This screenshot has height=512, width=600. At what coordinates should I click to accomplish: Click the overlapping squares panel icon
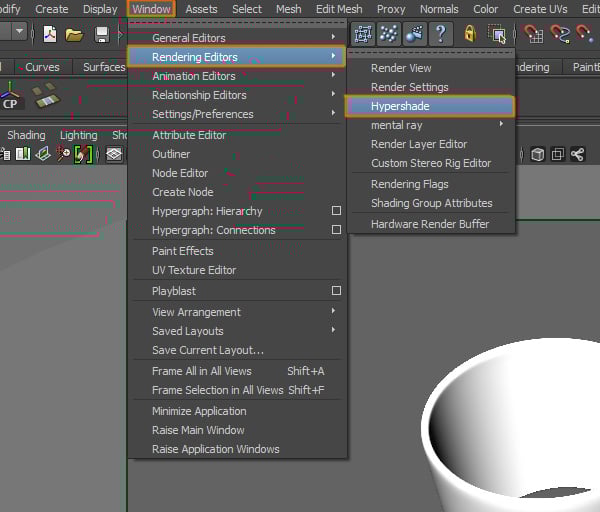pyautogui.click(x=558, y=155)
